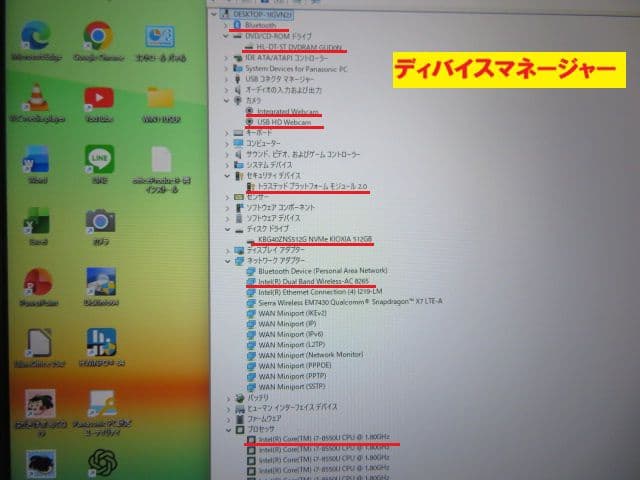Select WAN Miniport (Network Monitor)

311,355
